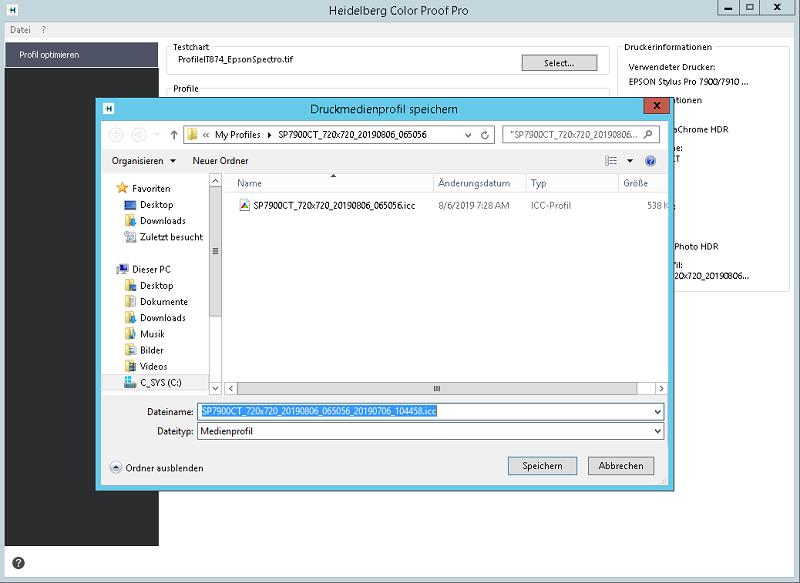The height and width of the screenshot is (583, 800).
Task: Refresh the folder view in address bar
Action: tap(485, 135)
